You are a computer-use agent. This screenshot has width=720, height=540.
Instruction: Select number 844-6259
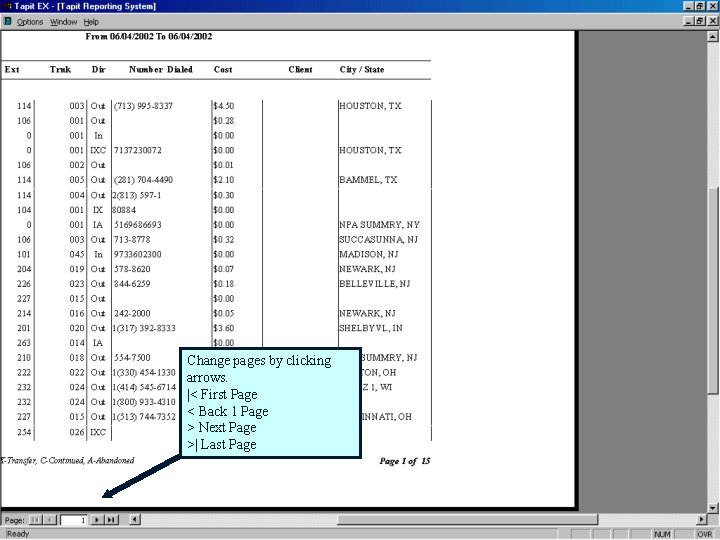click(x=132, y=284)
